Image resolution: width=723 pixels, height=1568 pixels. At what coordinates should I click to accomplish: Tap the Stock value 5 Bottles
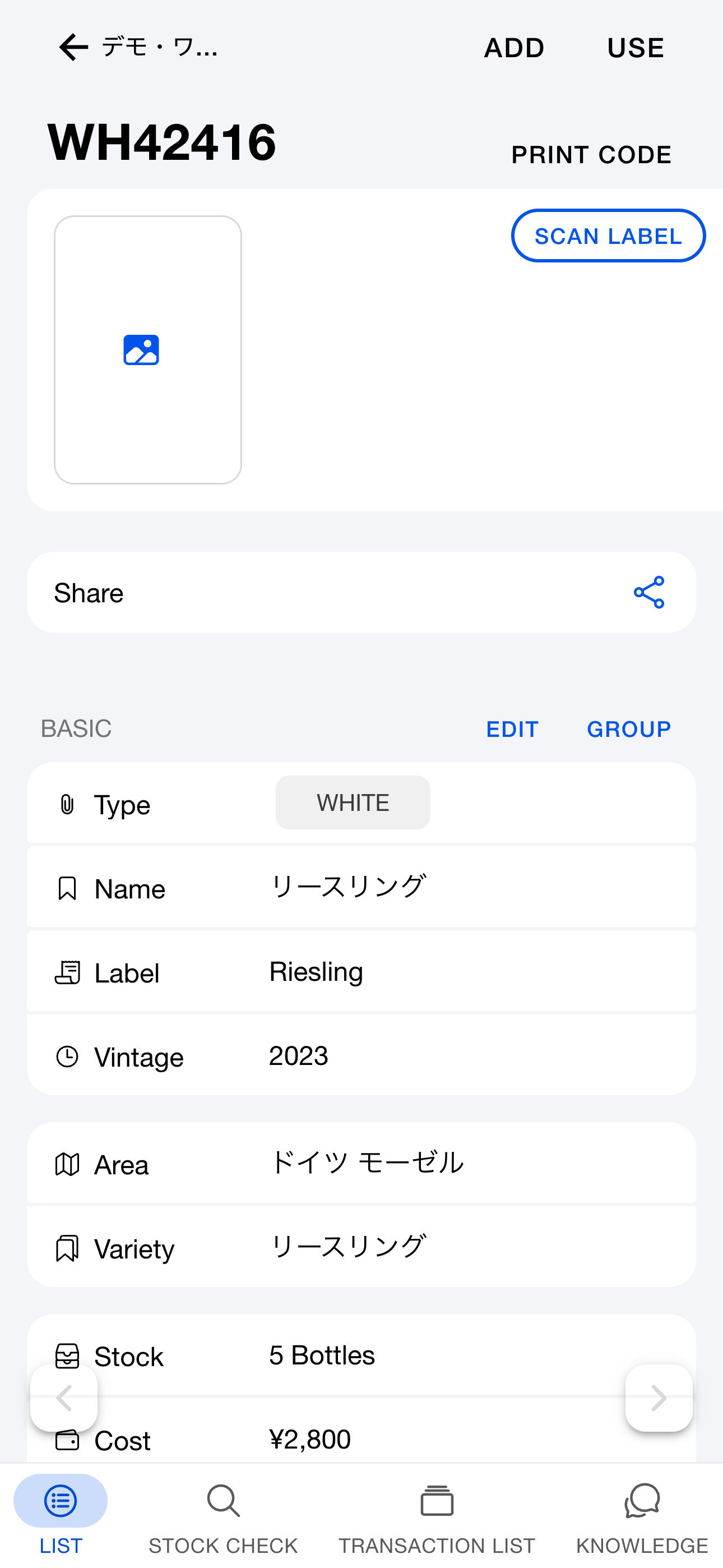322,1355
